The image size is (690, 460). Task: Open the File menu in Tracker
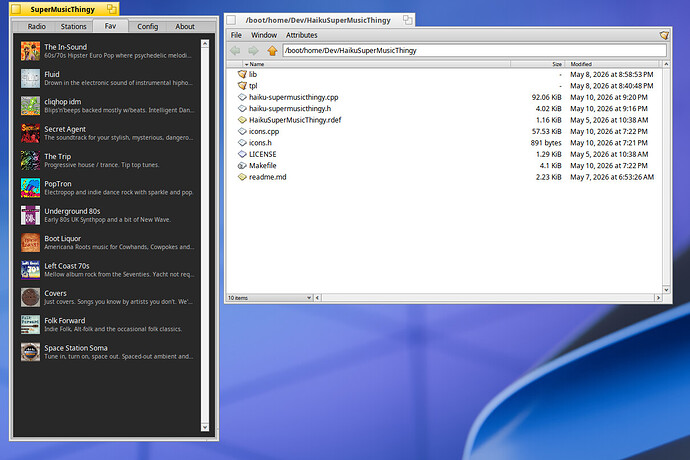click(x=236, y=35)
